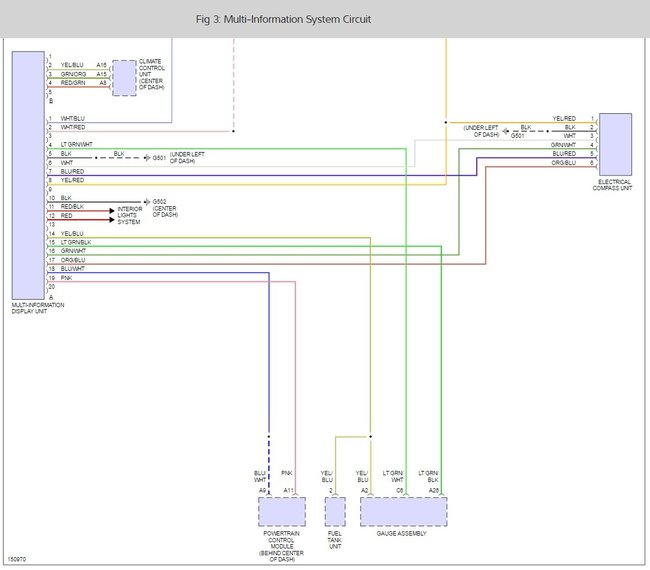Click the "RED/BLK" wire label at pin 11

(x=72, y=206)
